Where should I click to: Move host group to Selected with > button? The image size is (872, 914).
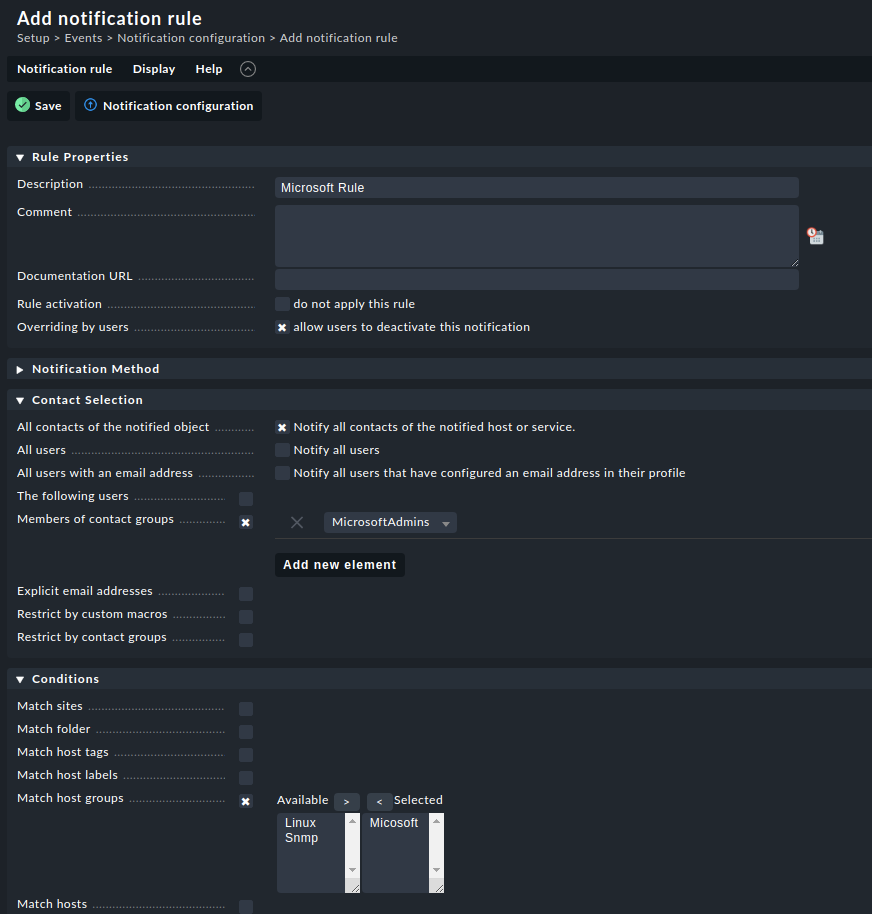coord(346,802)
